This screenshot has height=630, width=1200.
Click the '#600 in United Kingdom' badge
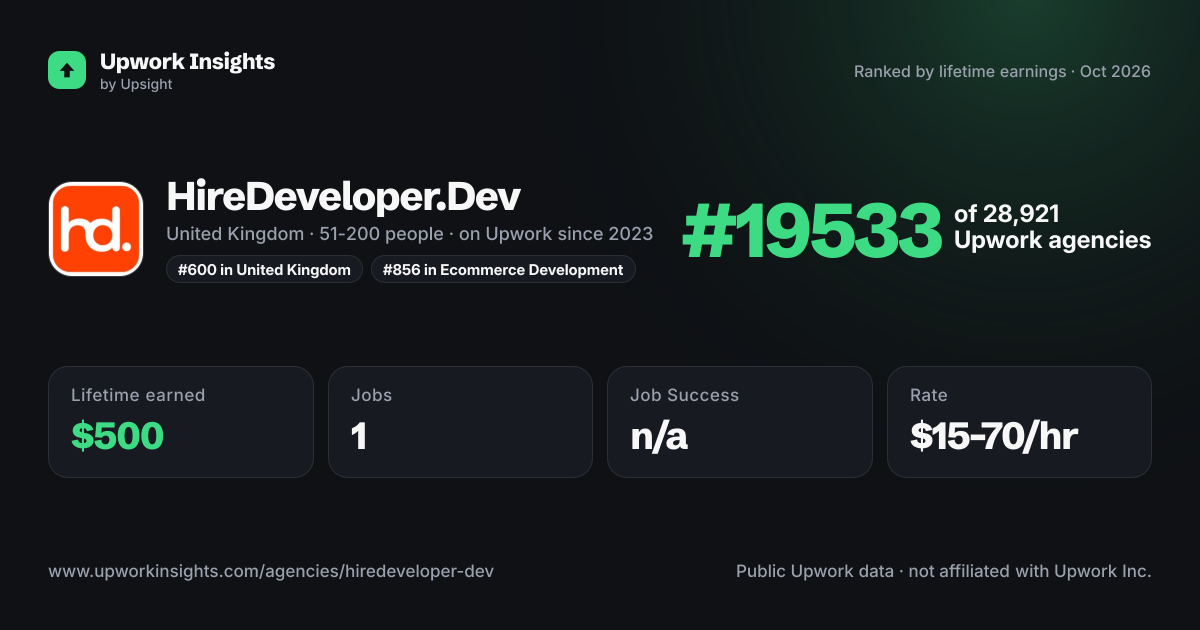click(x=264, y=269)
